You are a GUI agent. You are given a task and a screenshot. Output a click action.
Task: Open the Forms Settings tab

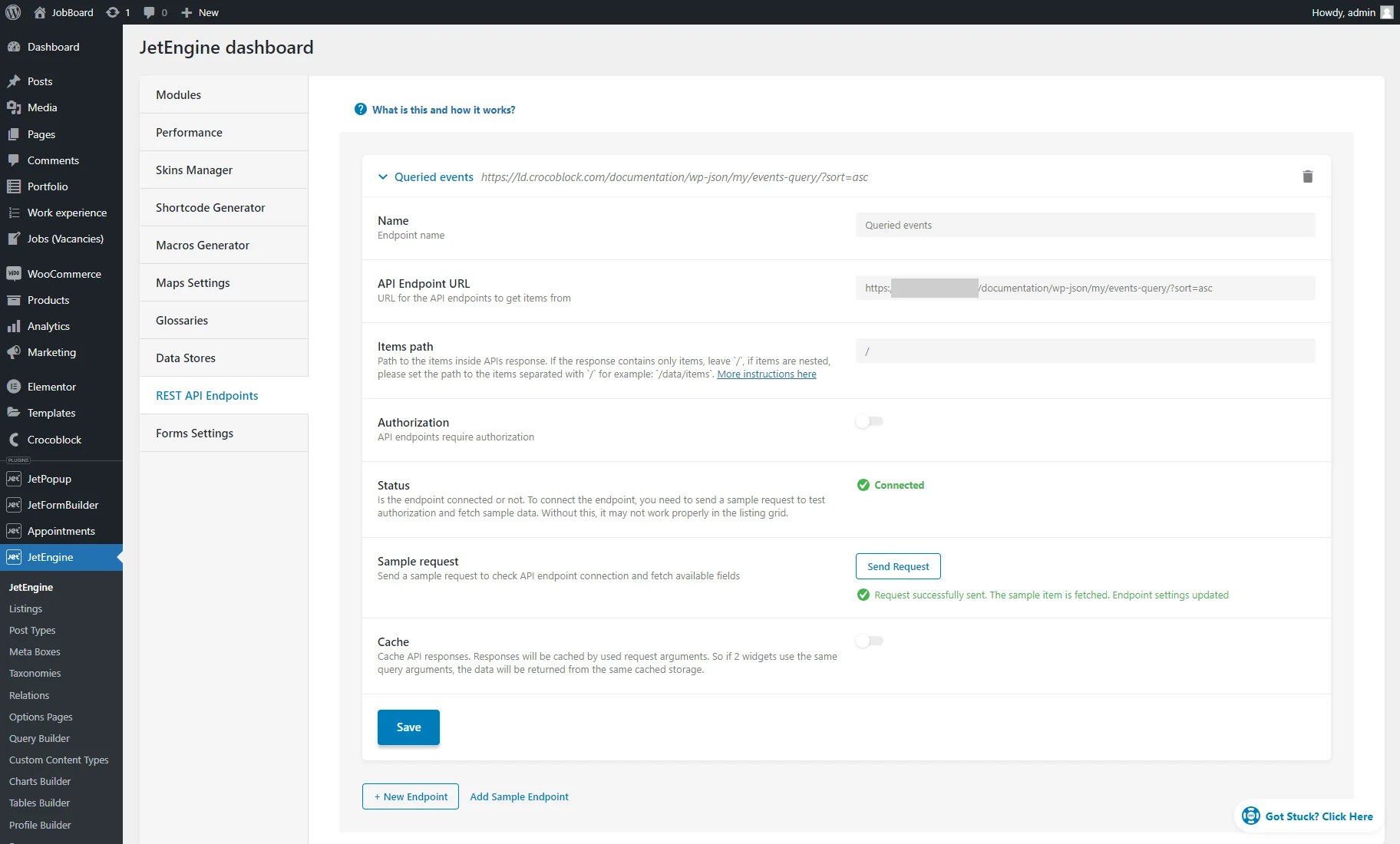223,434
